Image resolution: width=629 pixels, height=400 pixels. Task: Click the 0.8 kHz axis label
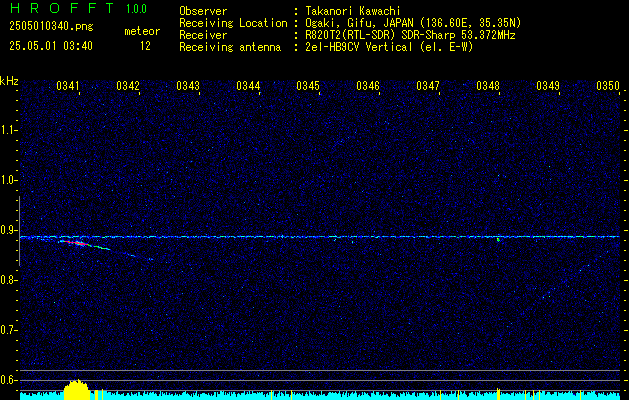(8, 280)
